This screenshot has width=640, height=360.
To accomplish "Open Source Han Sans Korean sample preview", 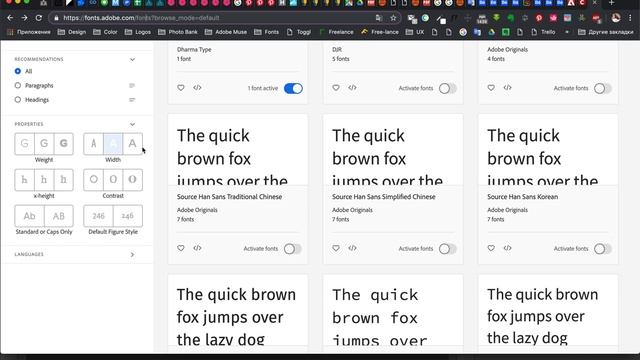I will pos(548,150).
